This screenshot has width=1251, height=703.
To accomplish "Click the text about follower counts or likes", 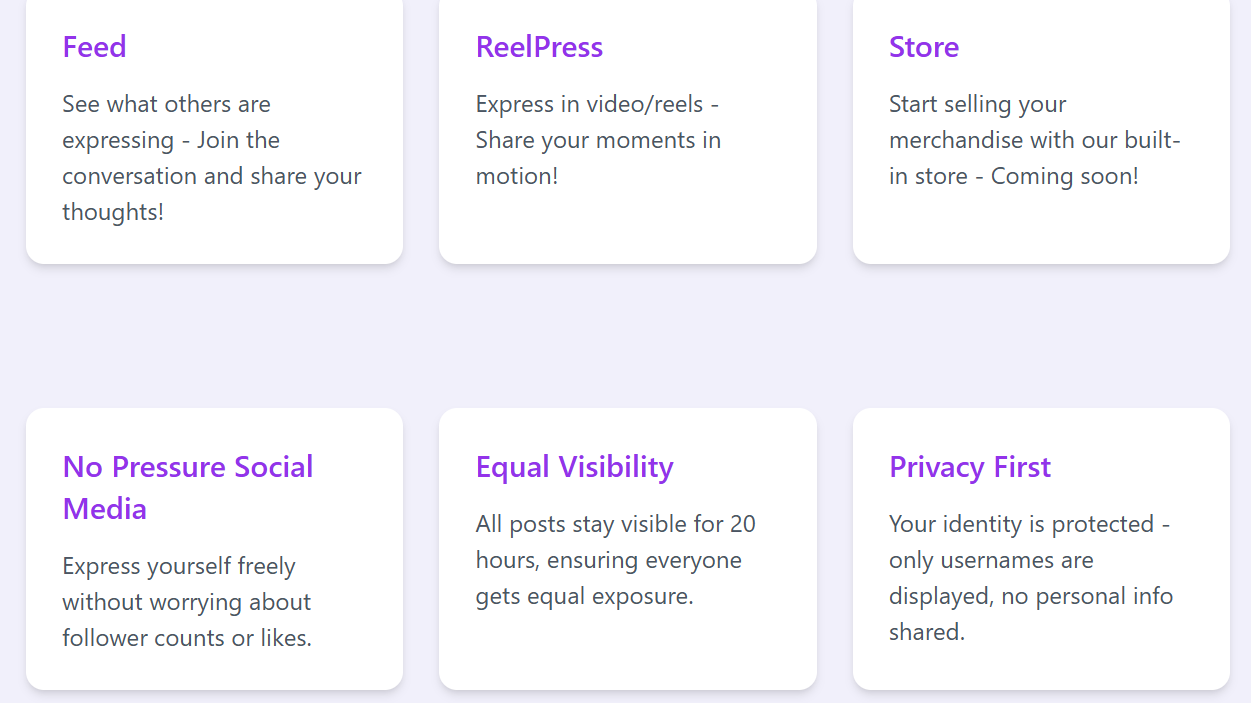I will (x=187, y=602).
